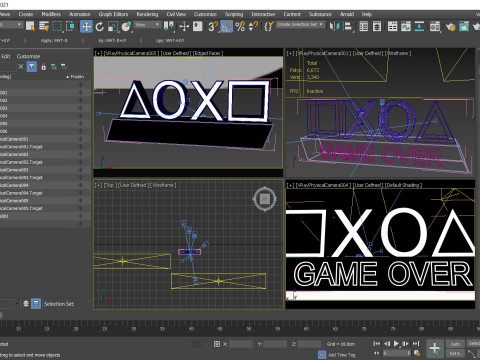Activate the Select and Scale tool
The image size is (480, 360).
coord(113,26)
